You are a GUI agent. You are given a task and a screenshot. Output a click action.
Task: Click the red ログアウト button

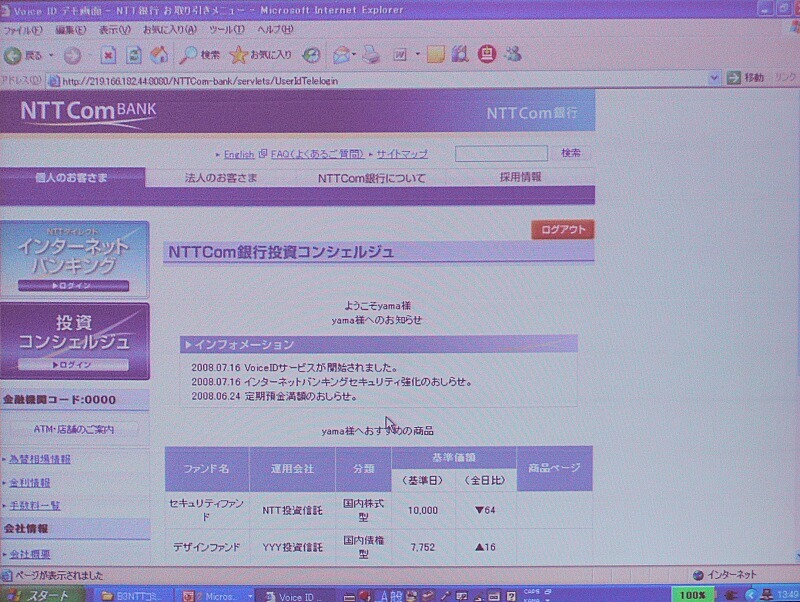(563, 230)
